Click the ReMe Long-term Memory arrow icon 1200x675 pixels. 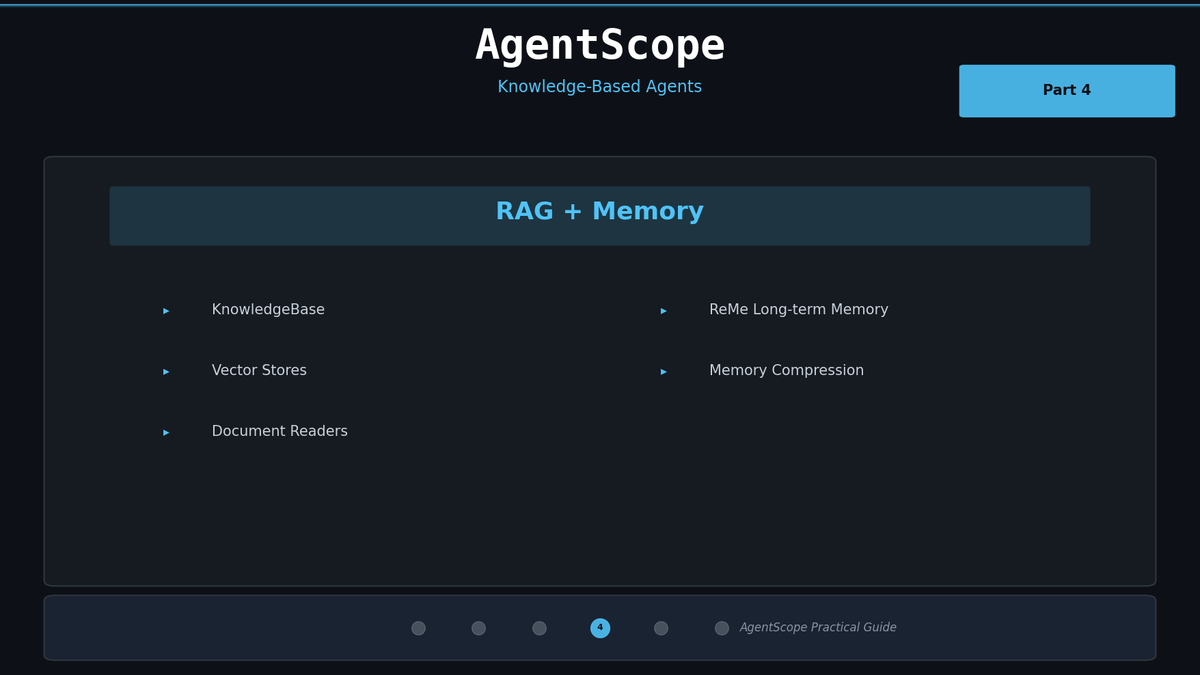point(663,310)
